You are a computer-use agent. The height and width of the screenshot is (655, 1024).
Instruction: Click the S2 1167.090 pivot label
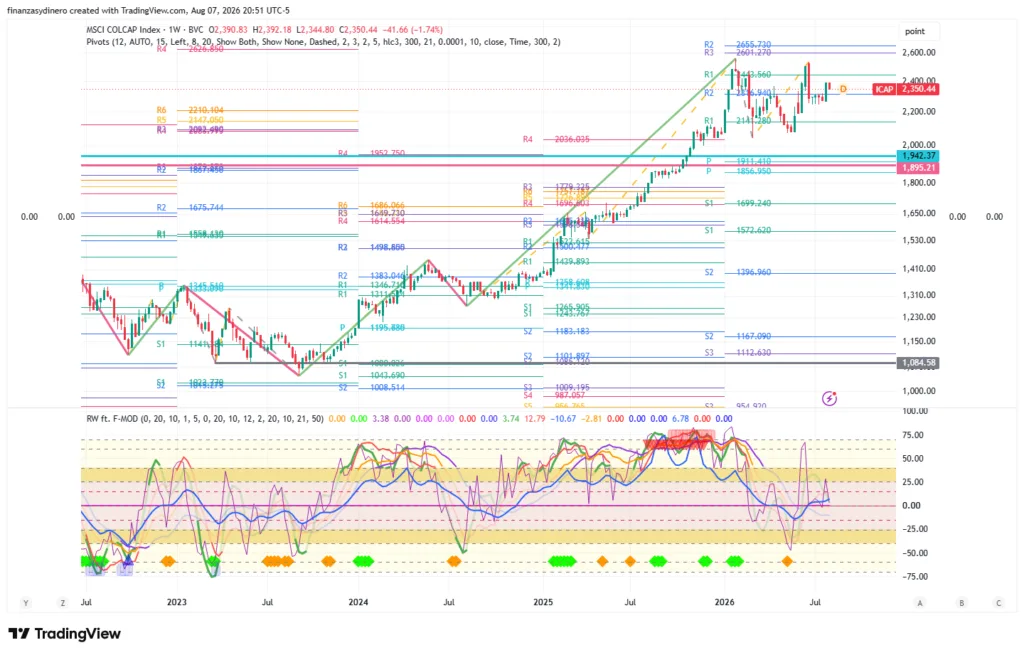[x=738, y=336]
